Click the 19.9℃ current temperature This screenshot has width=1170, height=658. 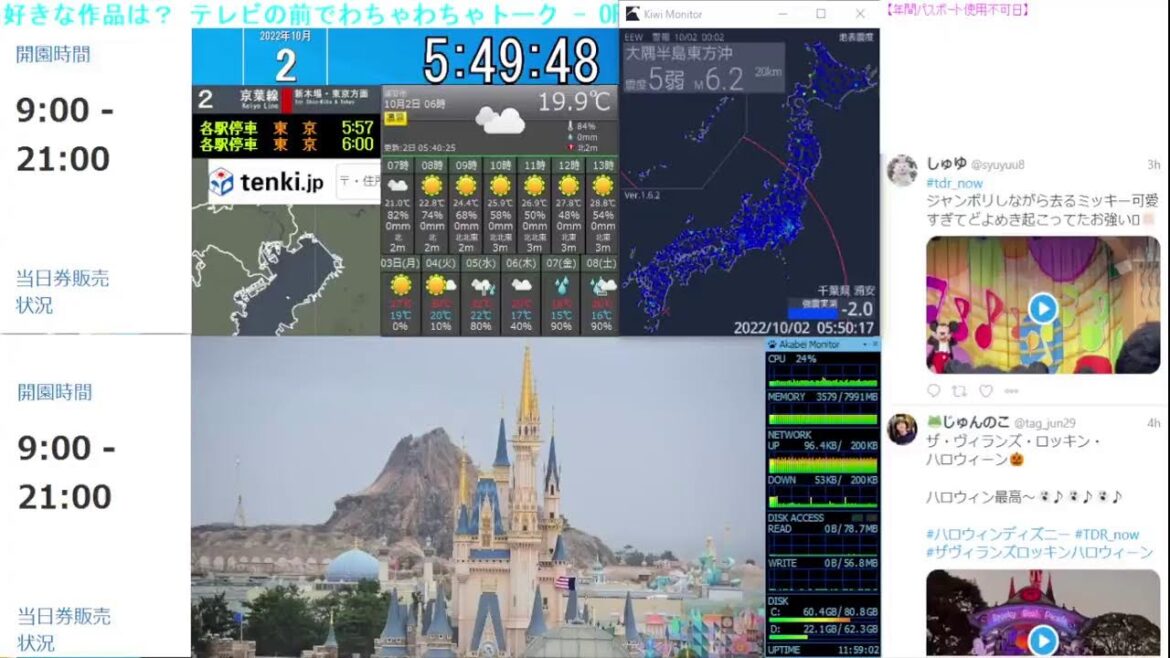pos(573,101)
